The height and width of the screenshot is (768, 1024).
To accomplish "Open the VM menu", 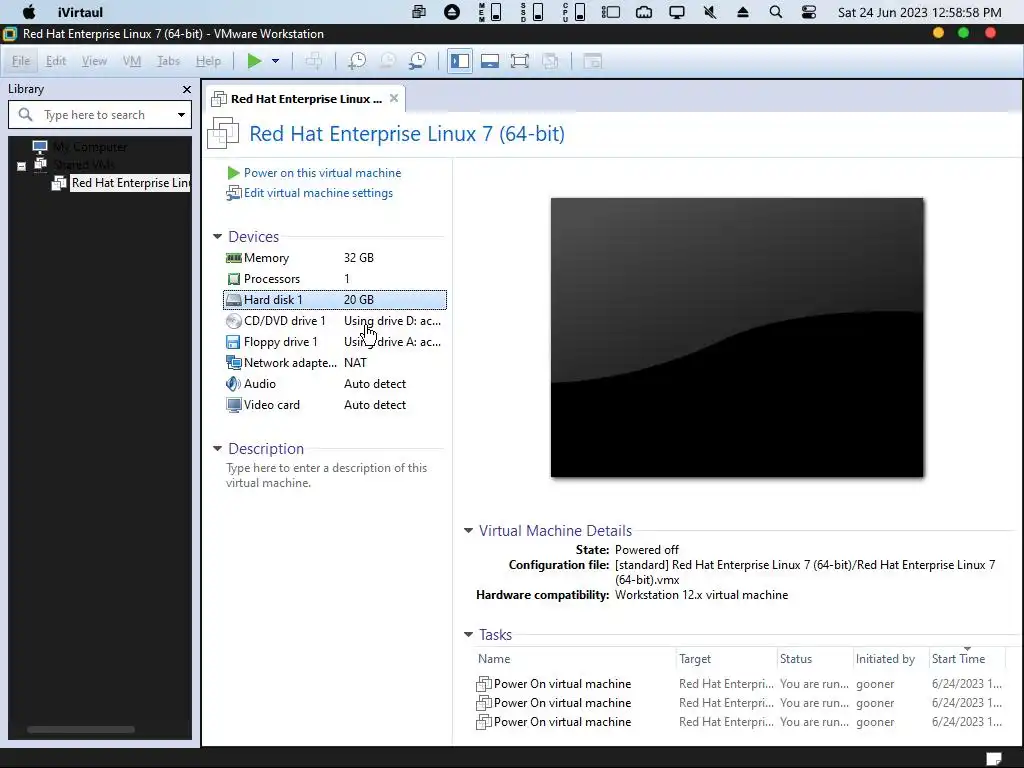I will 132,61.
